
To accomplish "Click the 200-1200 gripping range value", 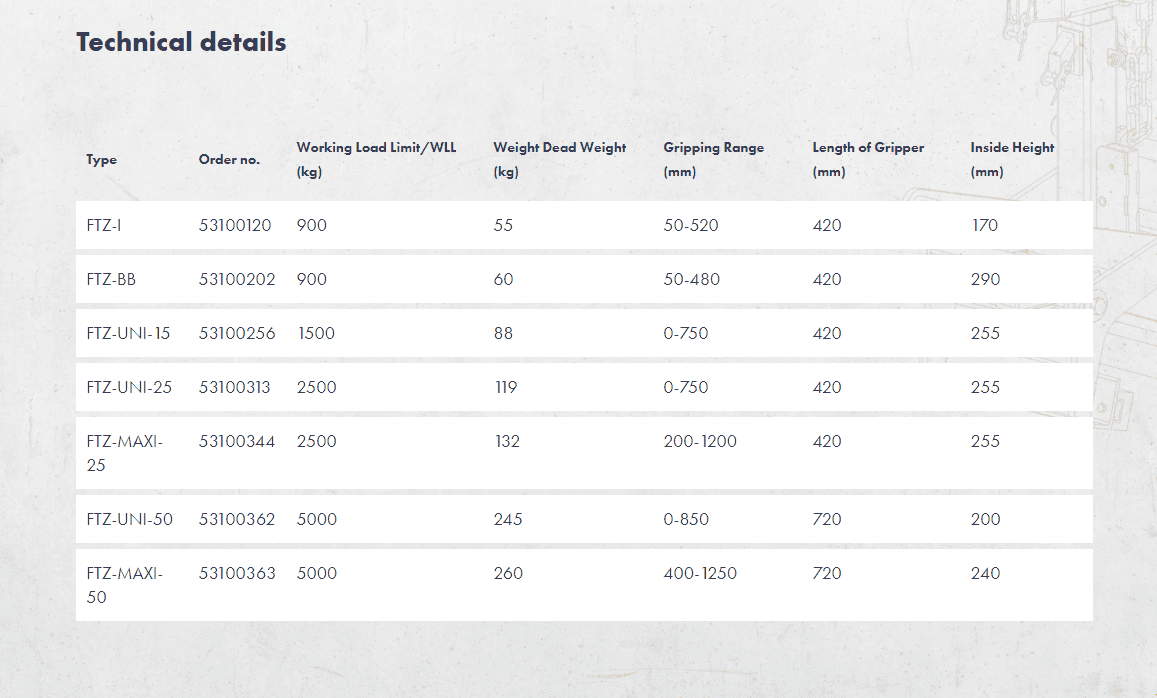I will (700, 442).
